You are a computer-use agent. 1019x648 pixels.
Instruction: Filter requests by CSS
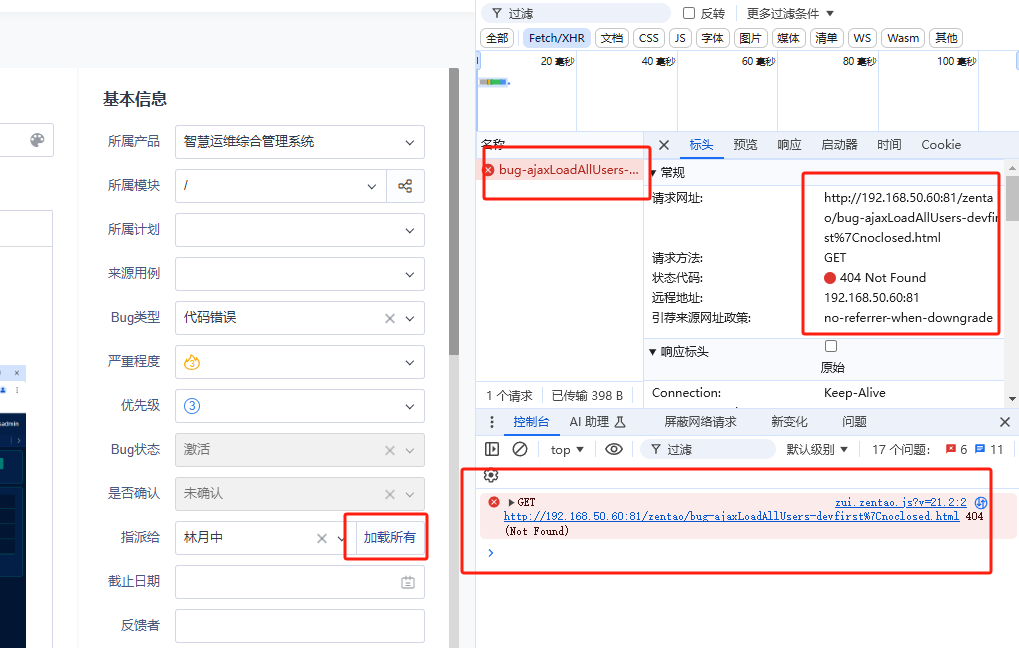pyautogui.click(x=649, y=38)
